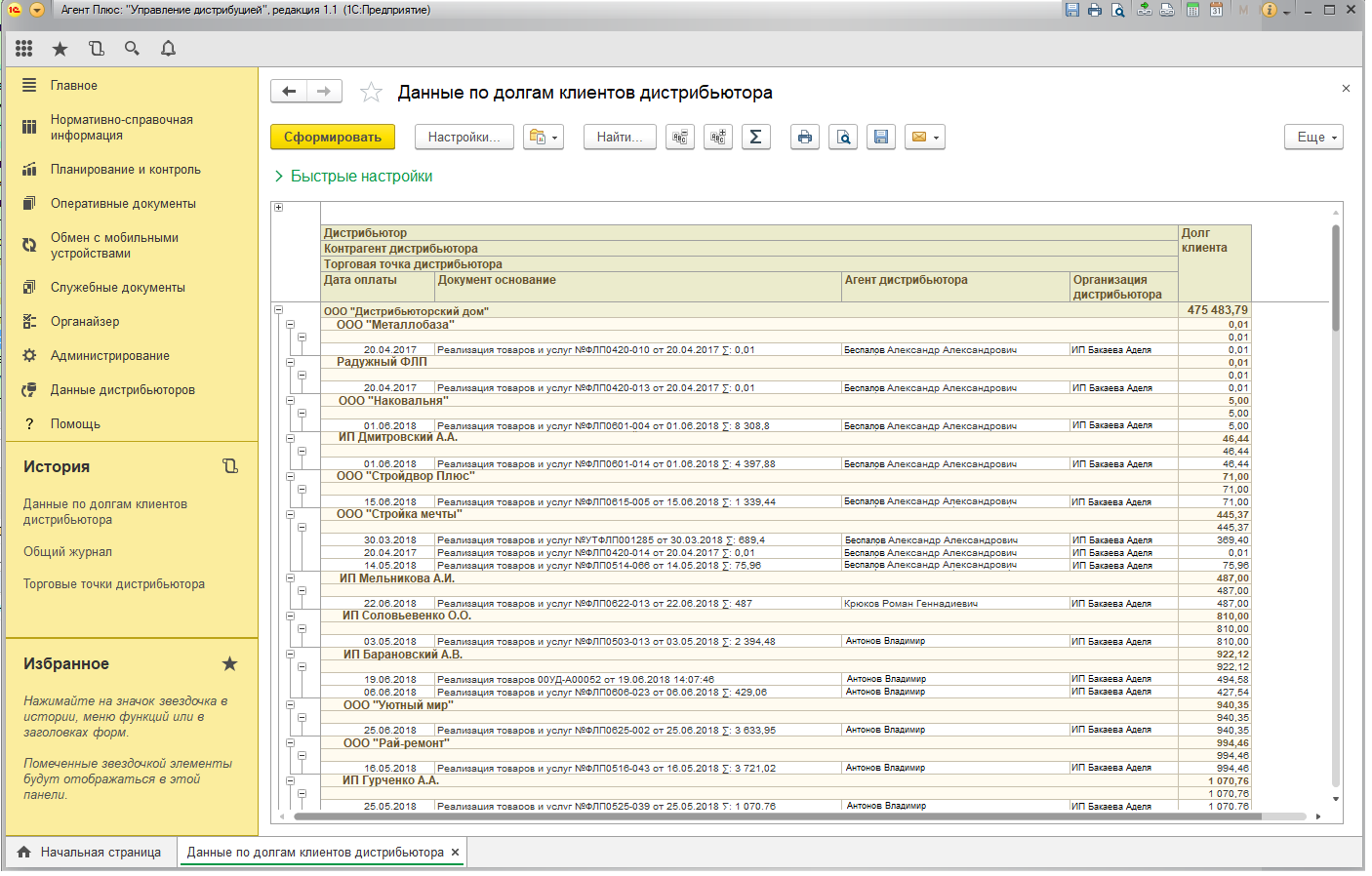The height and width of the screenshot is (876, 1372).
Task: Click the plus box at report top-left
Action: click(278, 207)
